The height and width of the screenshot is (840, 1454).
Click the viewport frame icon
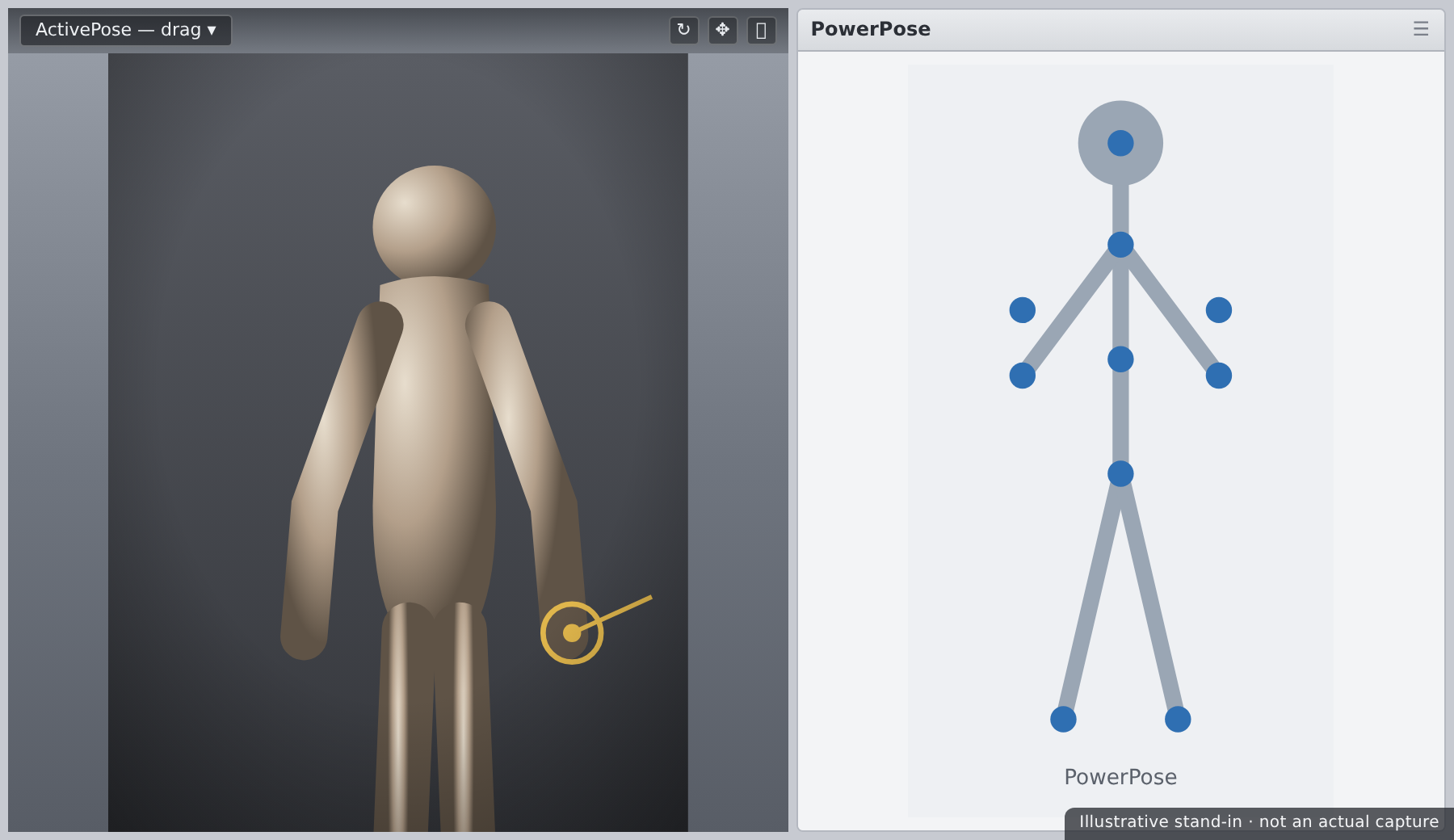click(x=761, y=30)
